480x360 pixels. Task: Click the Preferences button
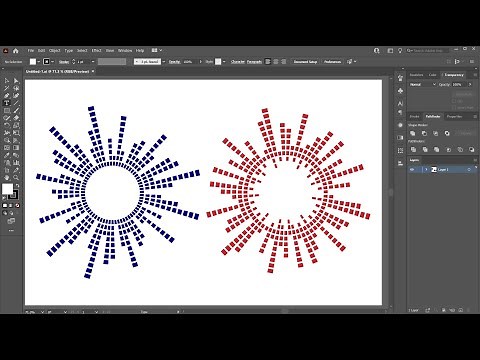[332, 62]
